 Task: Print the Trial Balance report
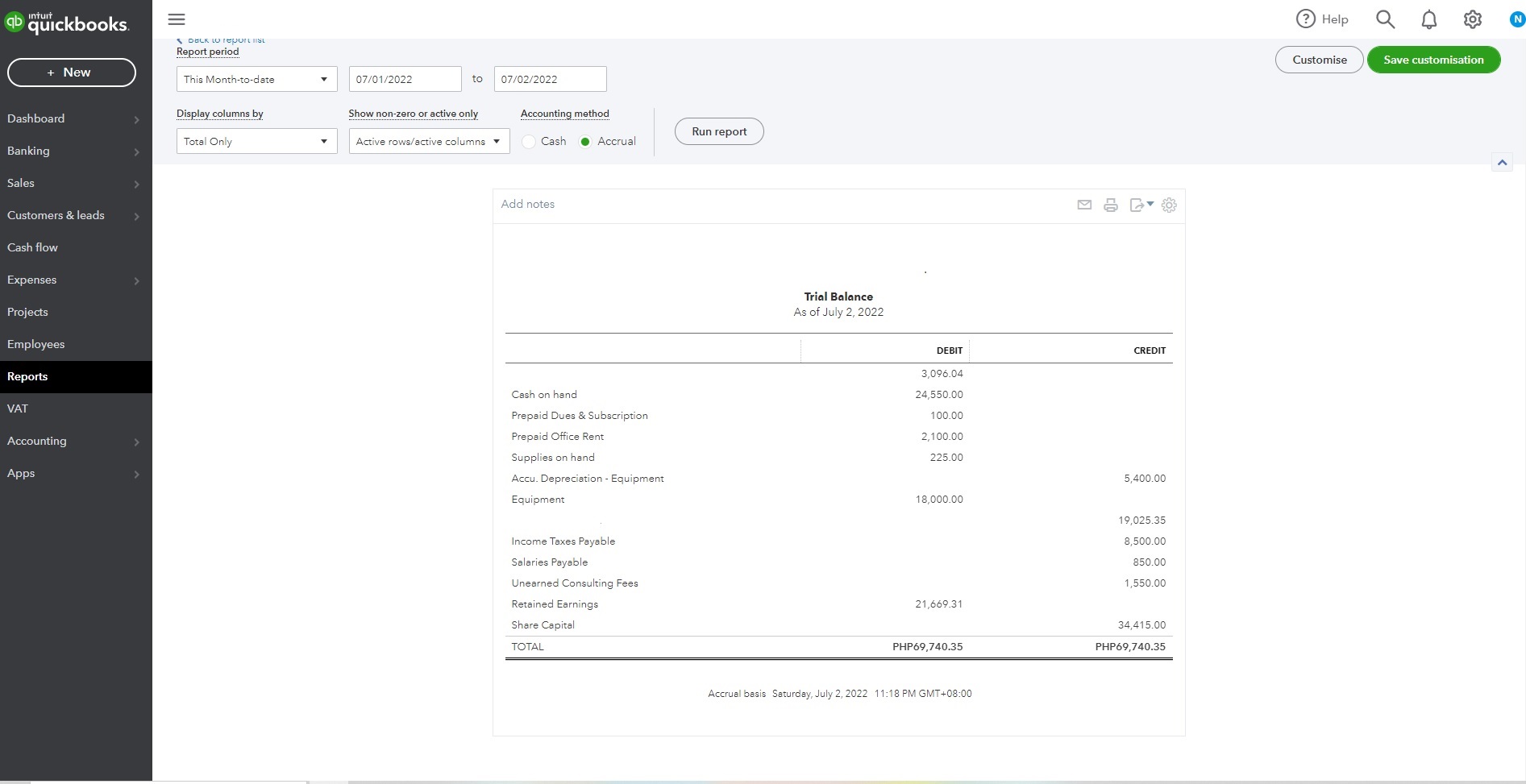(x=1111, y=205)
